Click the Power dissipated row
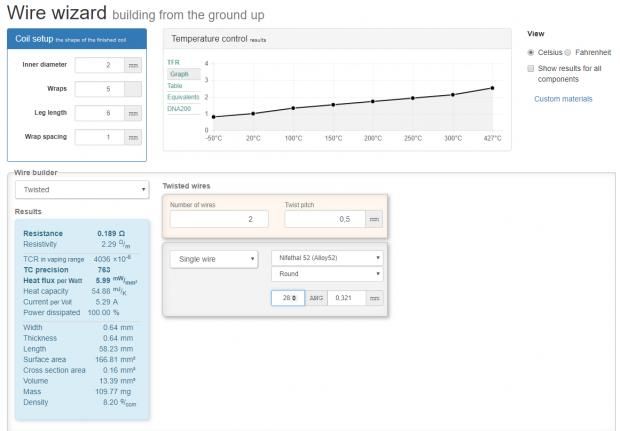This screenshot has width=620, height=431. (x=71, y=312)
